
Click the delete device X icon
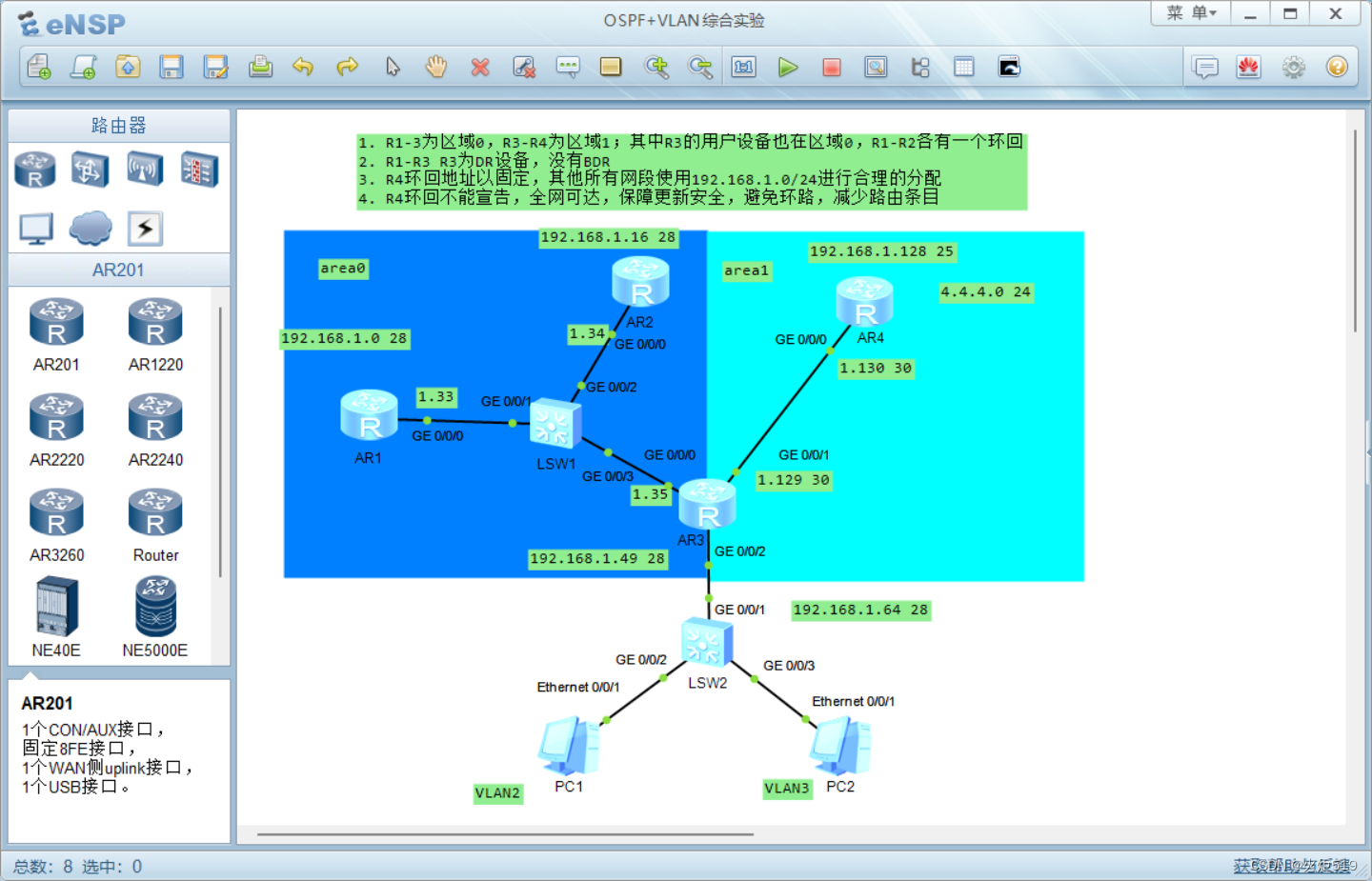(480, 67)
